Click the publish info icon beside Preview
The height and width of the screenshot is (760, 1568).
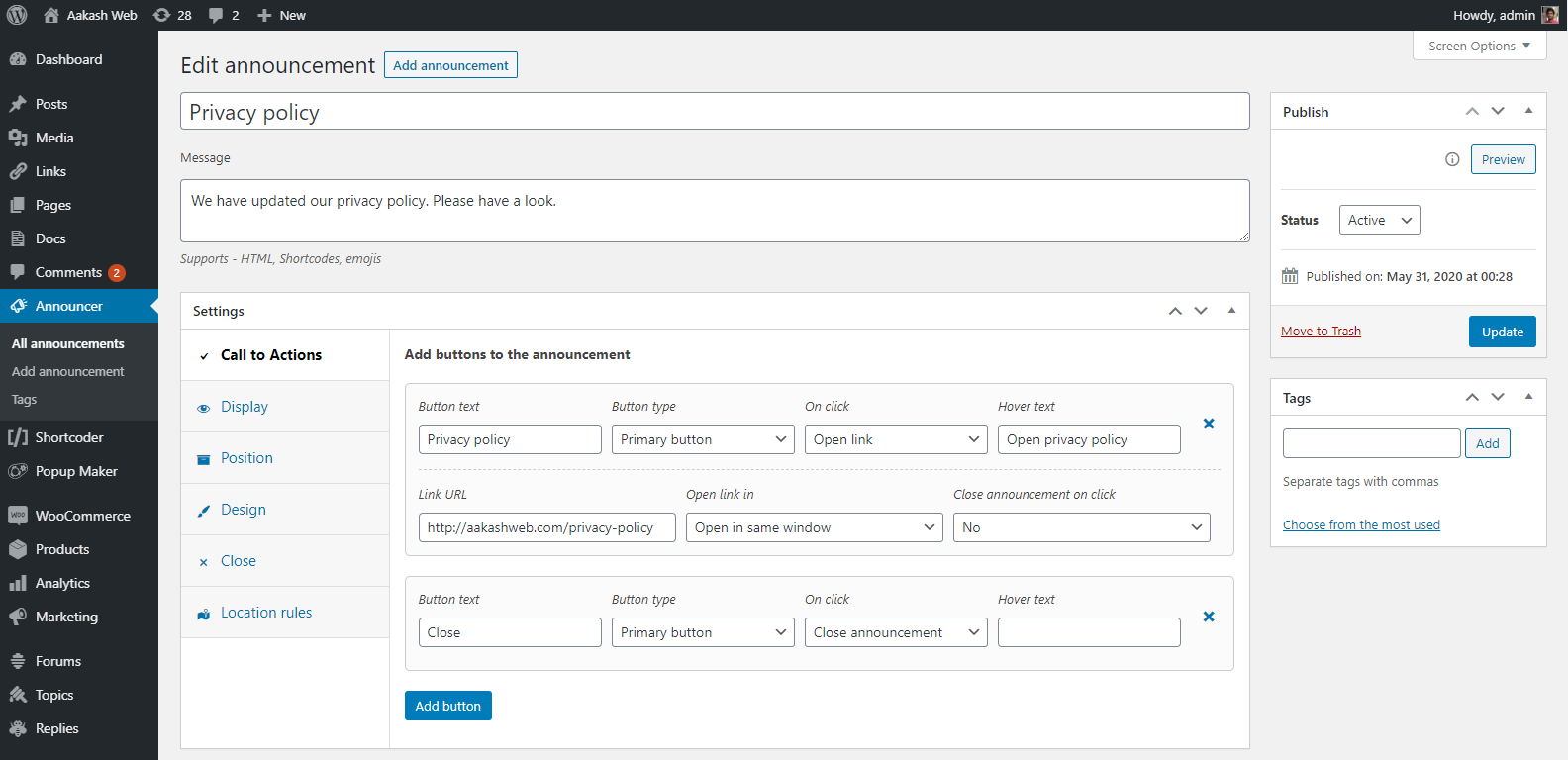1452,159
